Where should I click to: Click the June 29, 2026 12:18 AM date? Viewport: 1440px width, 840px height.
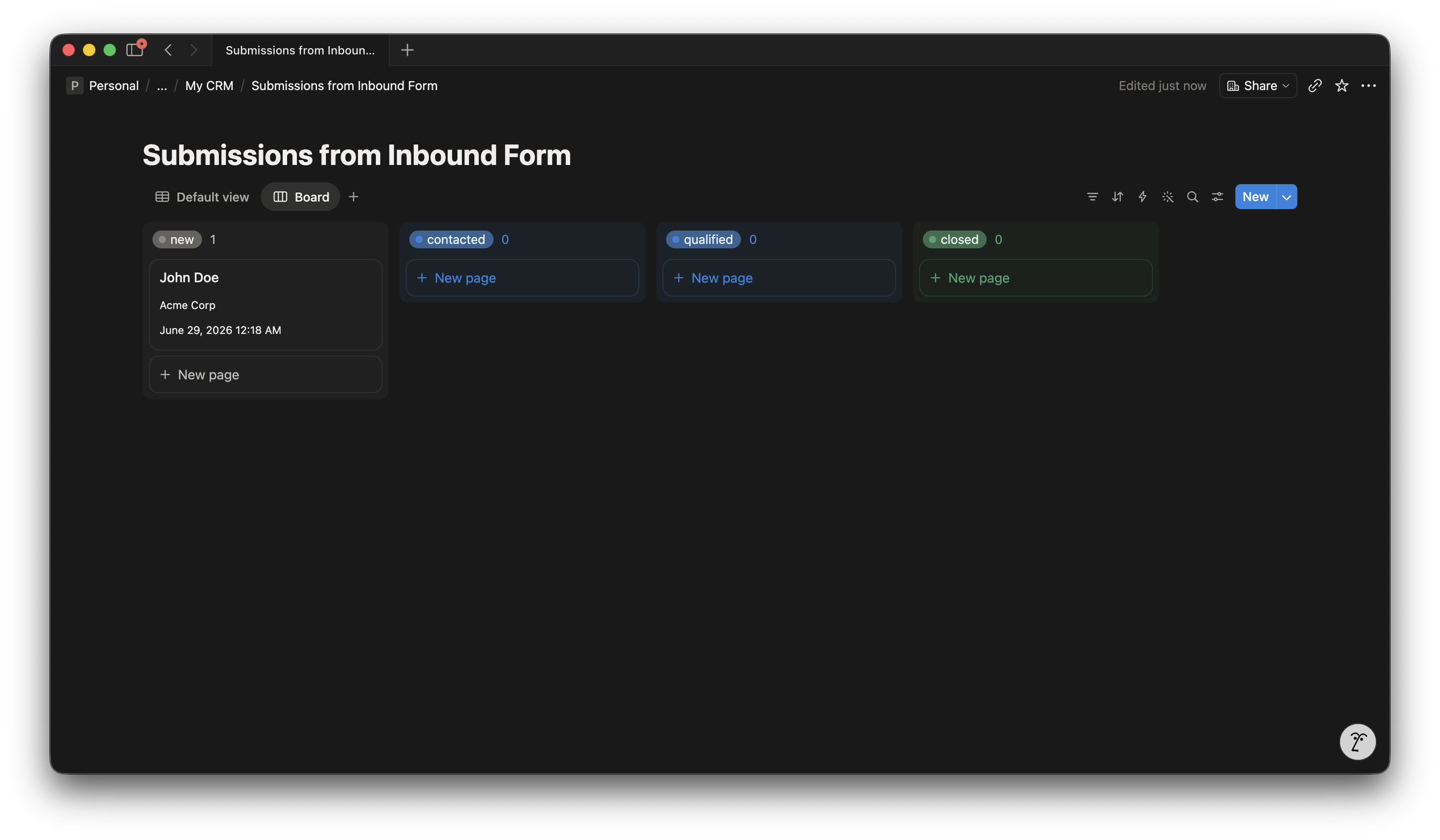coord(221,330)
